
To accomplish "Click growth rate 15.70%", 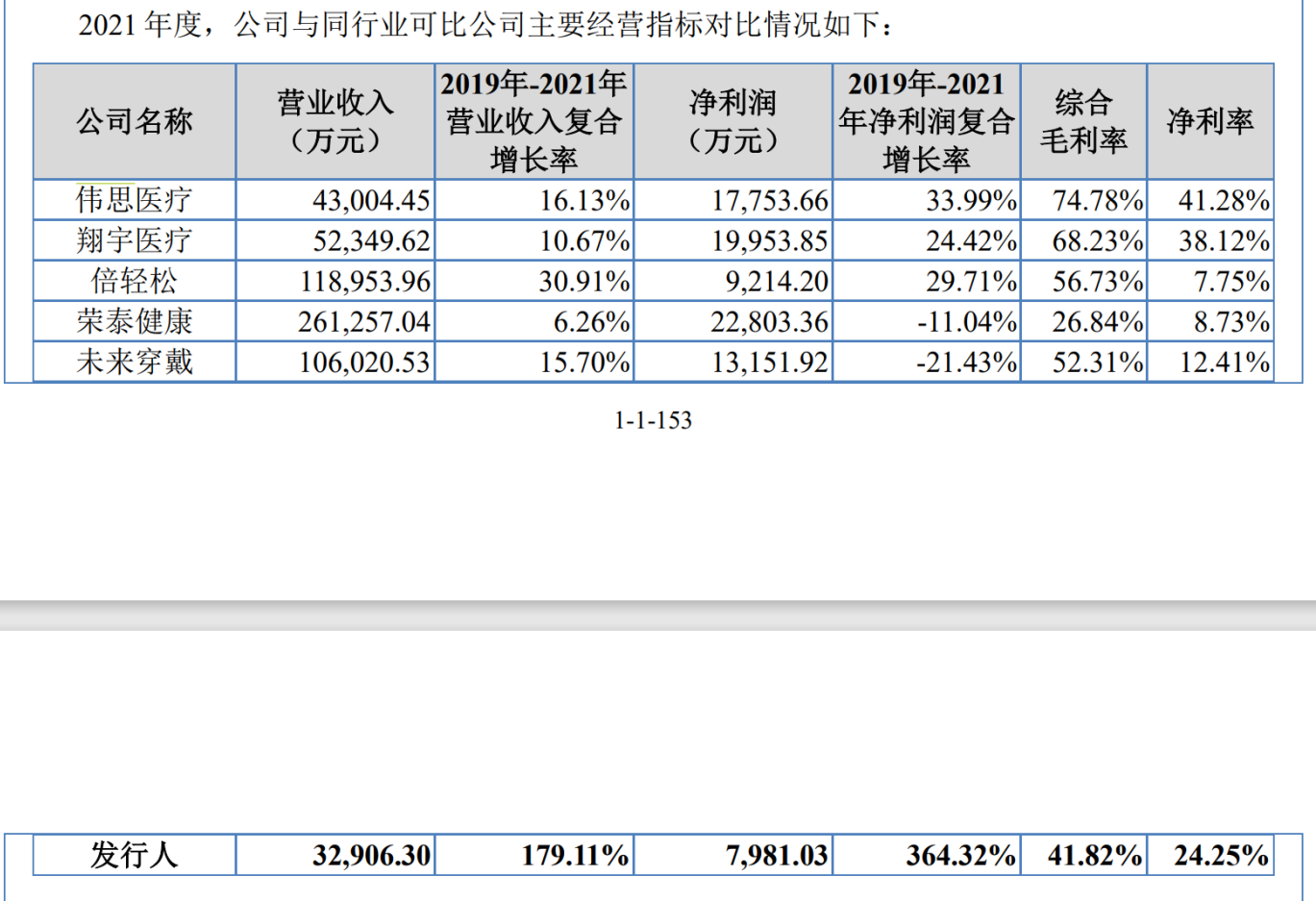I will tap(584, 362).
